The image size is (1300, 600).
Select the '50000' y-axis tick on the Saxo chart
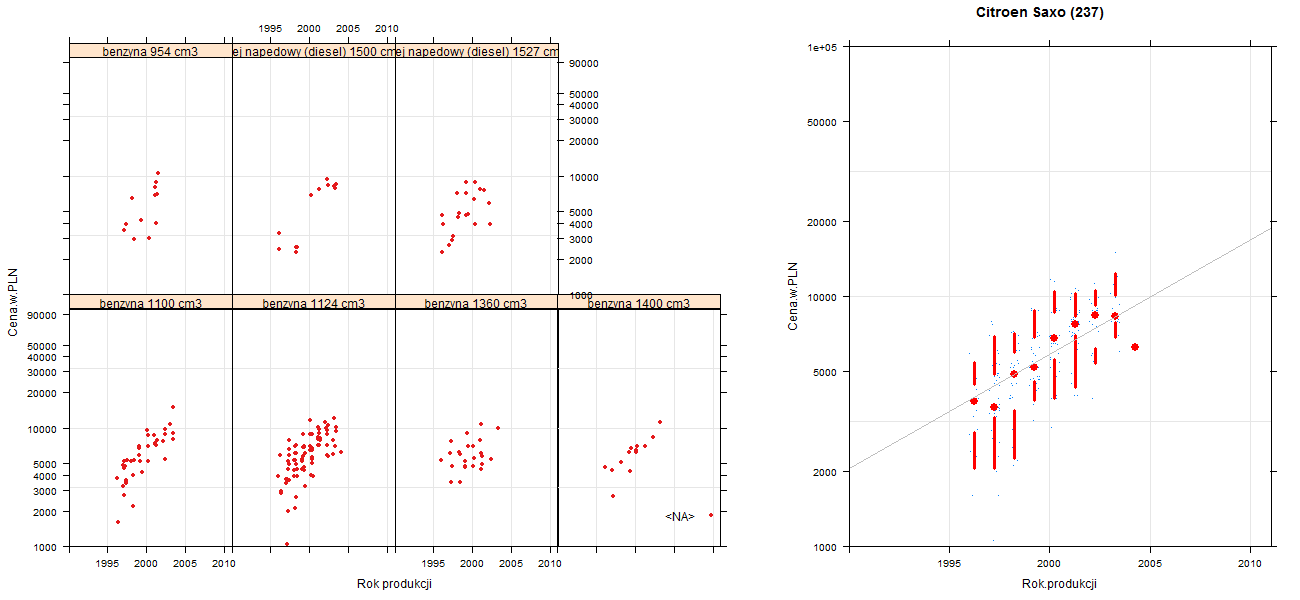[x=824, y=122]
